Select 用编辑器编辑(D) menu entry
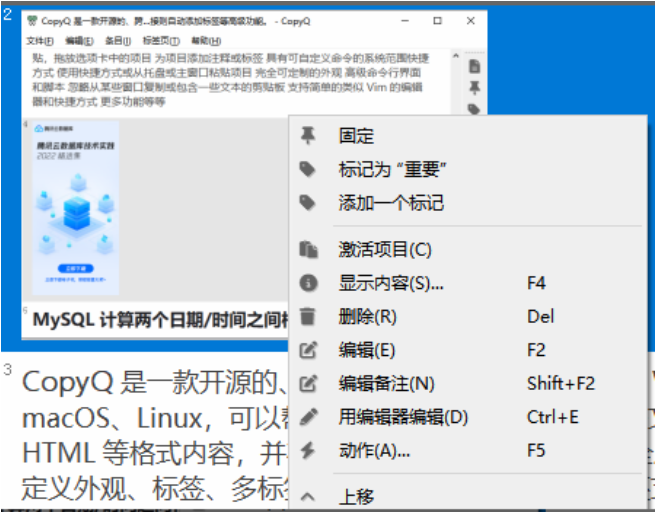Viewport: 655px width, 512px height. (467, 417)
